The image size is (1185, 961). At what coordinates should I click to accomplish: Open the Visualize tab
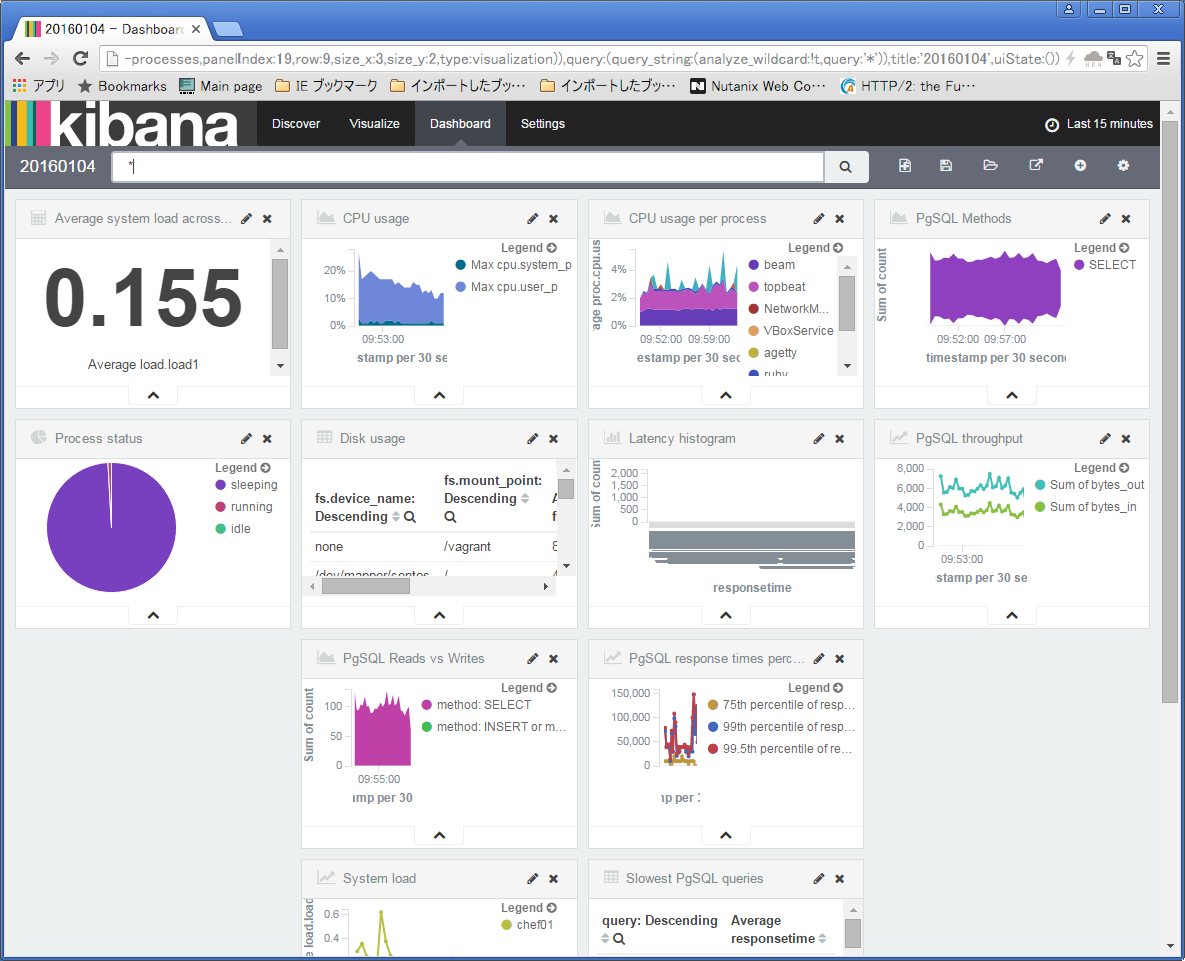(374, 124)
